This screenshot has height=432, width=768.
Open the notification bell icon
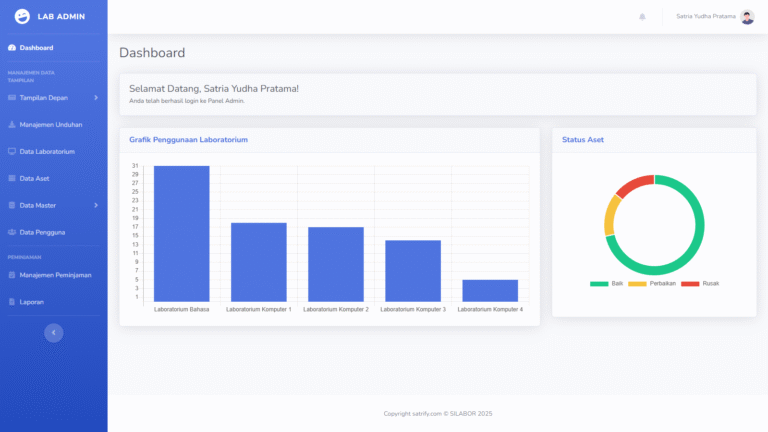coord(642,17)
